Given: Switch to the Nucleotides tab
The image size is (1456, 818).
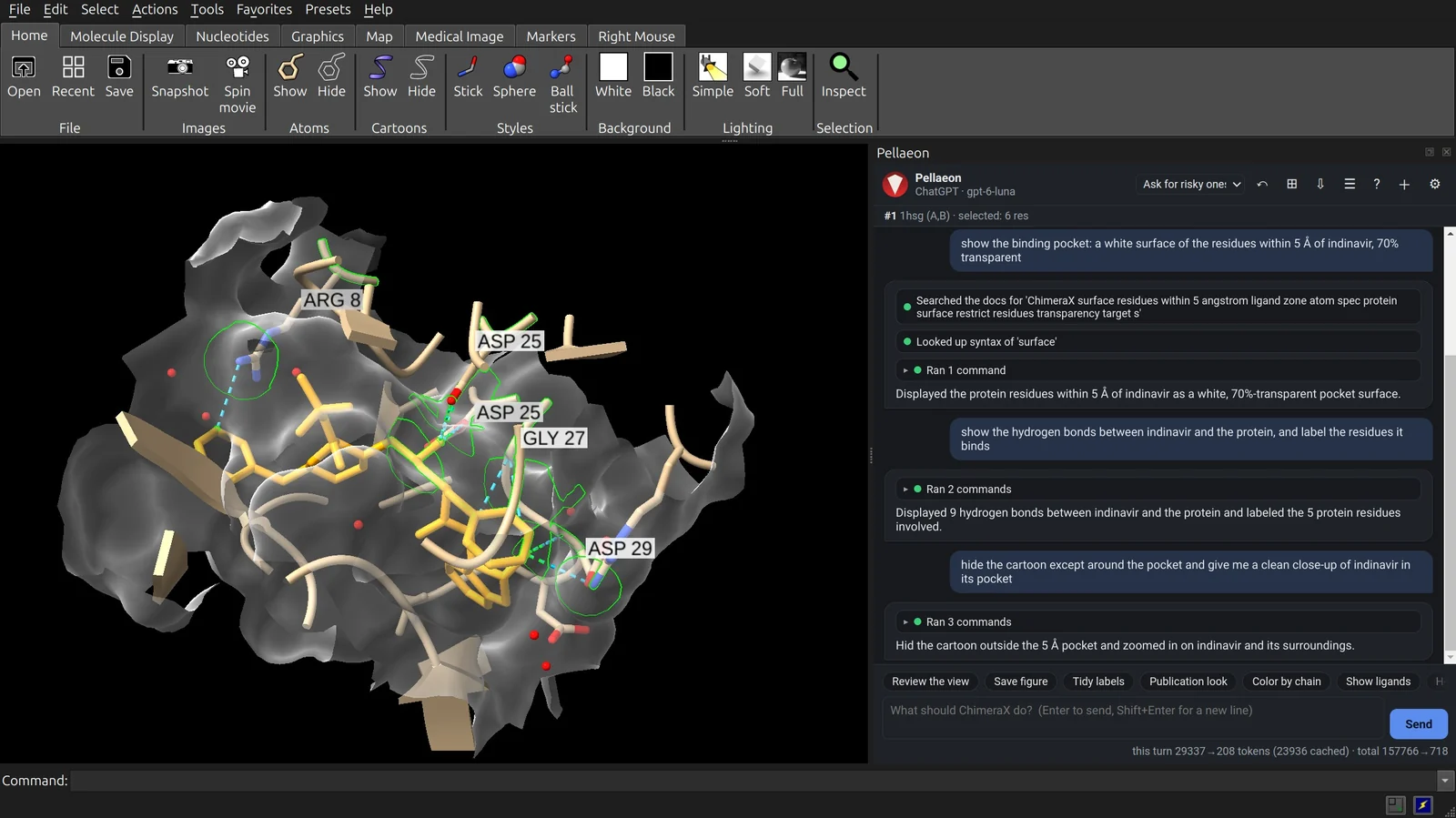Looking at the screenshot, I should (232, 36).
